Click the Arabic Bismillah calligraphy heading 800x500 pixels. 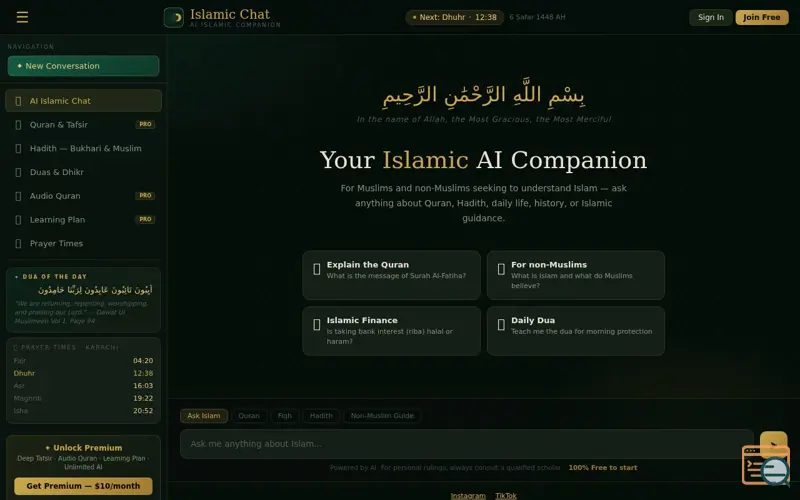pos(484,93)
